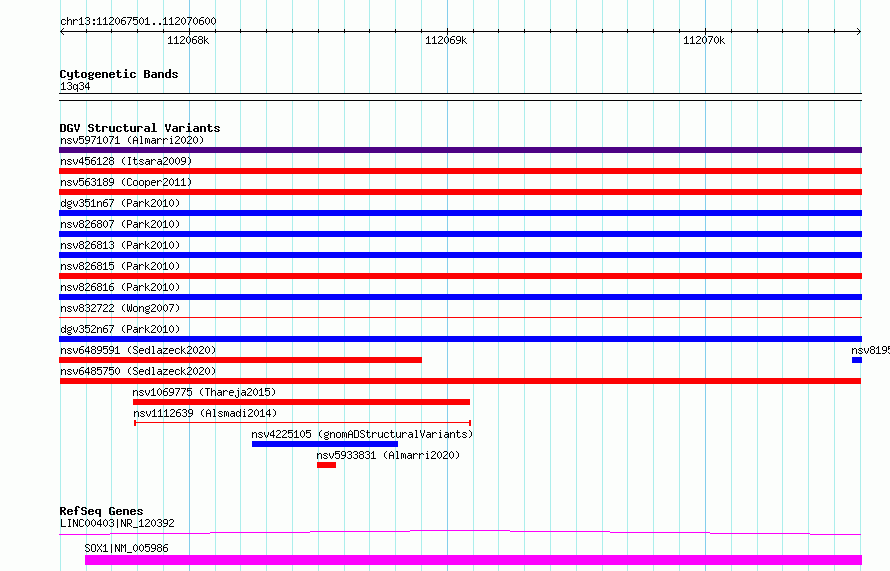This screenshot has width=890, height=571.
Task: Click the small blue nsv8195 bar at right edge
Action: click(x=857, y=360)
